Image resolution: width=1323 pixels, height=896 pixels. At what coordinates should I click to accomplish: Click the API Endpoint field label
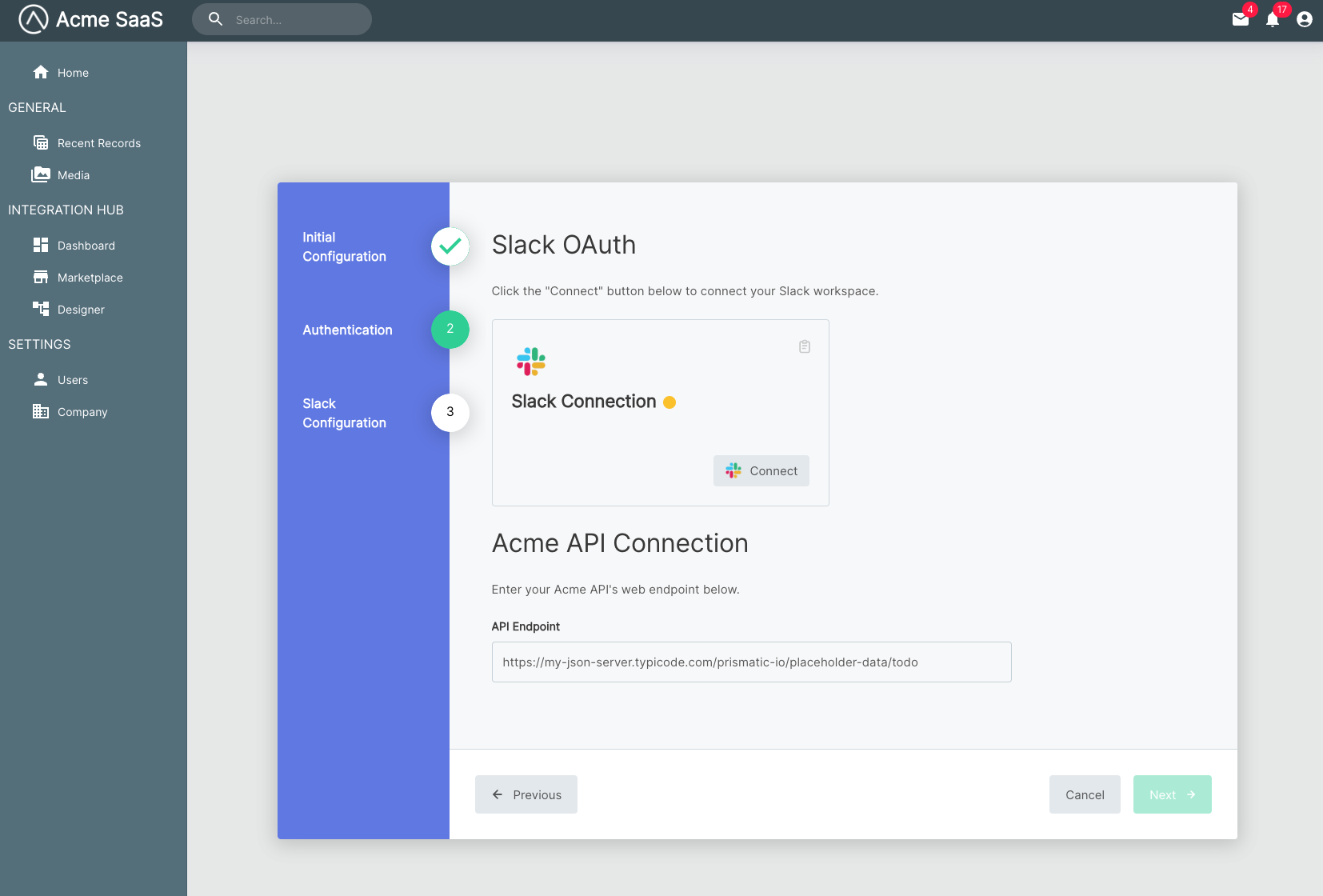[526, 626]
